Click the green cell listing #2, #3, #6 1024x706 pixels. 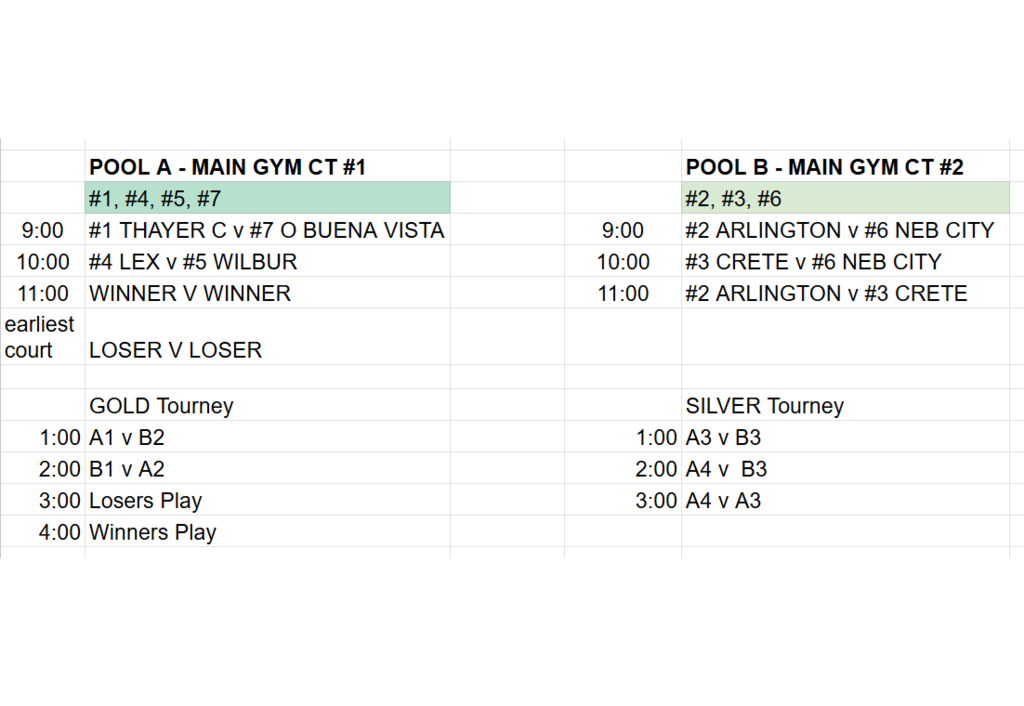[x=844, y=198]
